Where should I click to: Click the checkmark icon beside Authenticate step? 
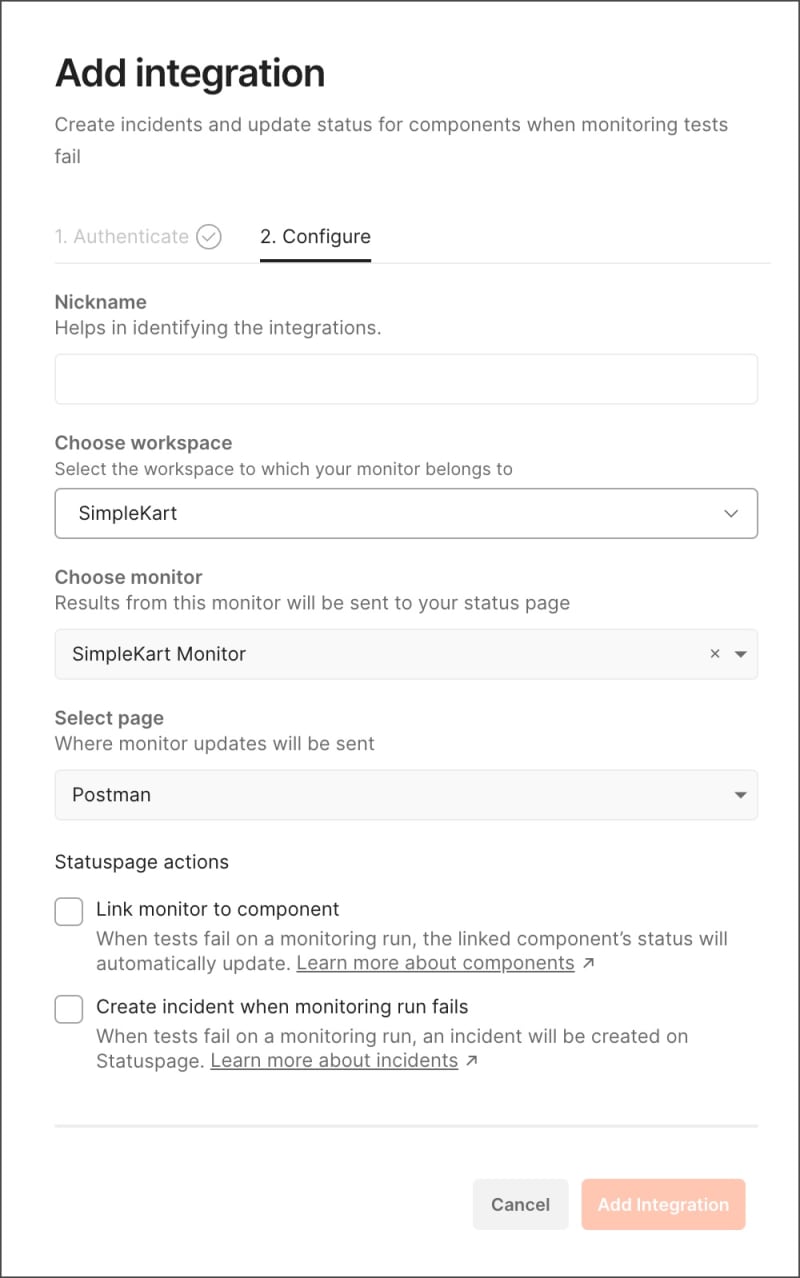pyautogui.click(x=209, y=237)
